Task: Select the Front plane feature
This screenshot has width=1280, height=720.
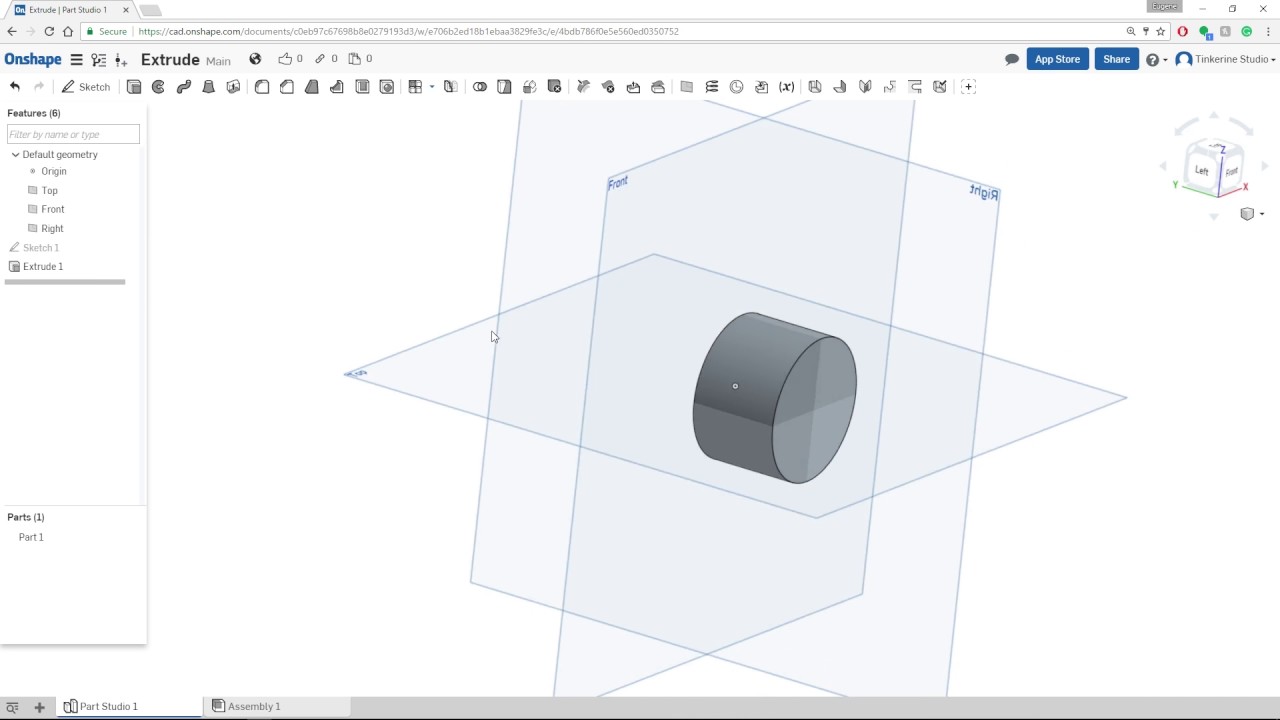Action: pos(52,209)
